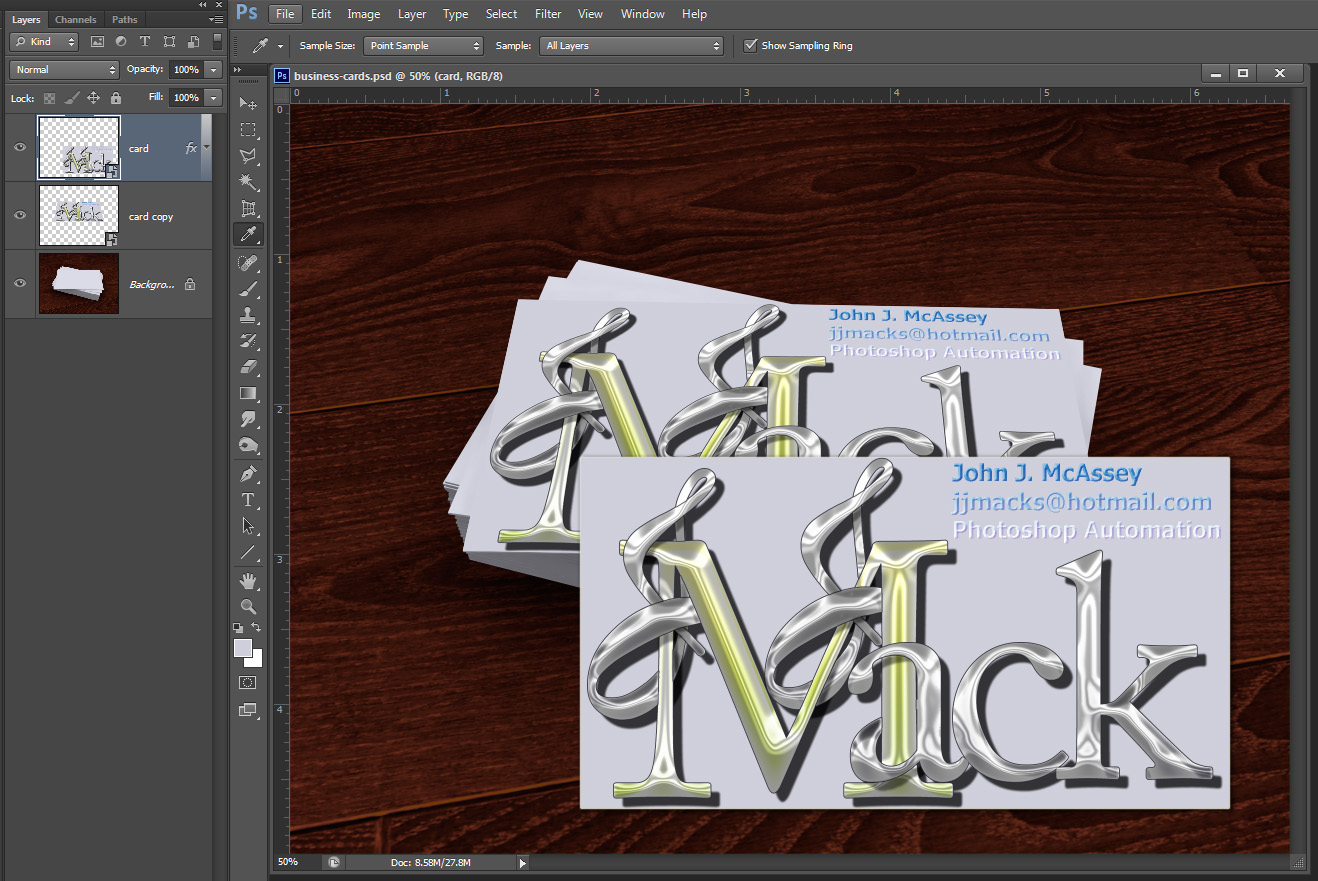Select the Rectangular Marquee tool
Image resolution: width=1318 pixels, height=881 pixels.
click(x=248, y=130)
